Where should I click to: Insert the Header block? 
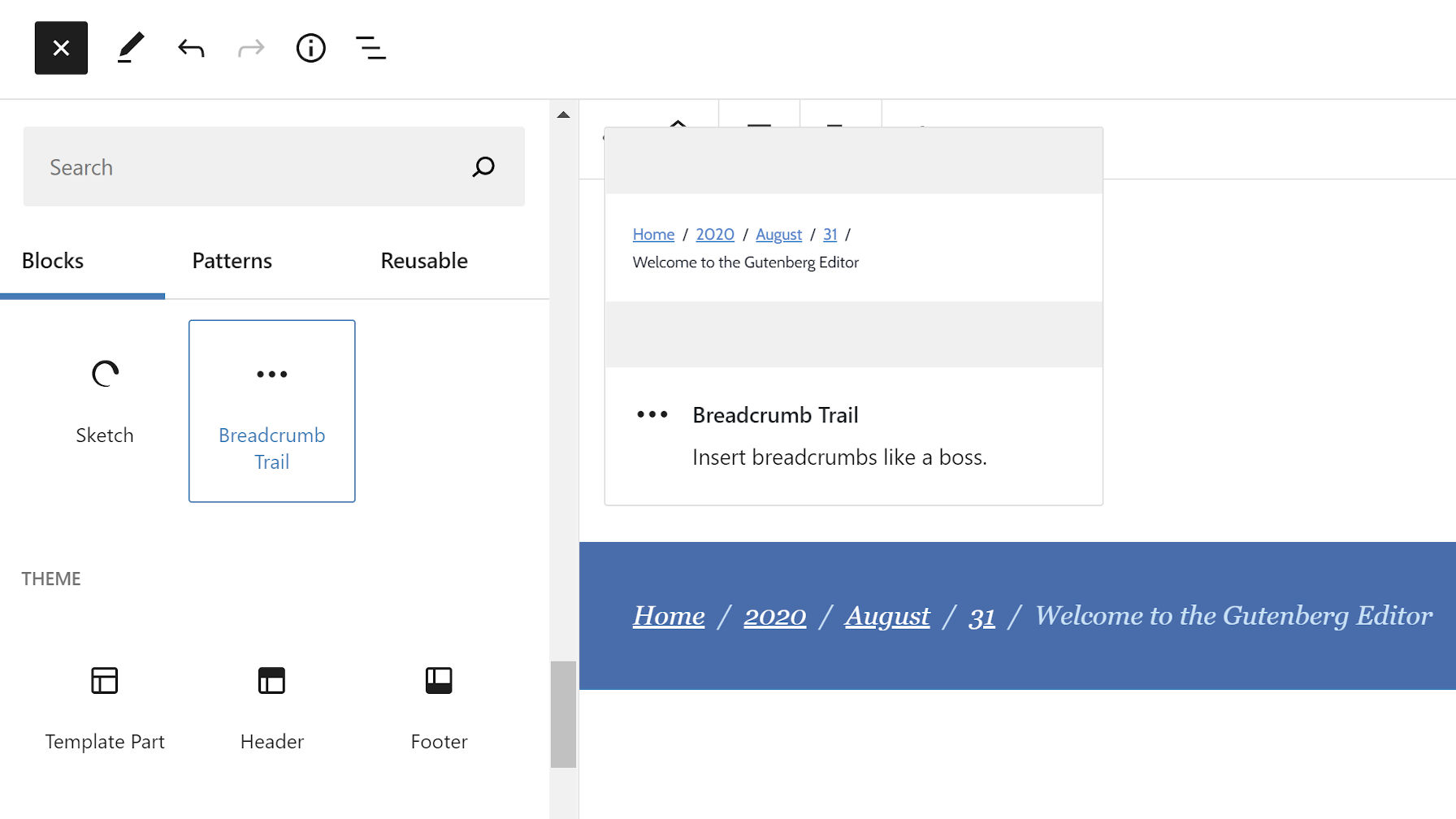tap(271, 707)
